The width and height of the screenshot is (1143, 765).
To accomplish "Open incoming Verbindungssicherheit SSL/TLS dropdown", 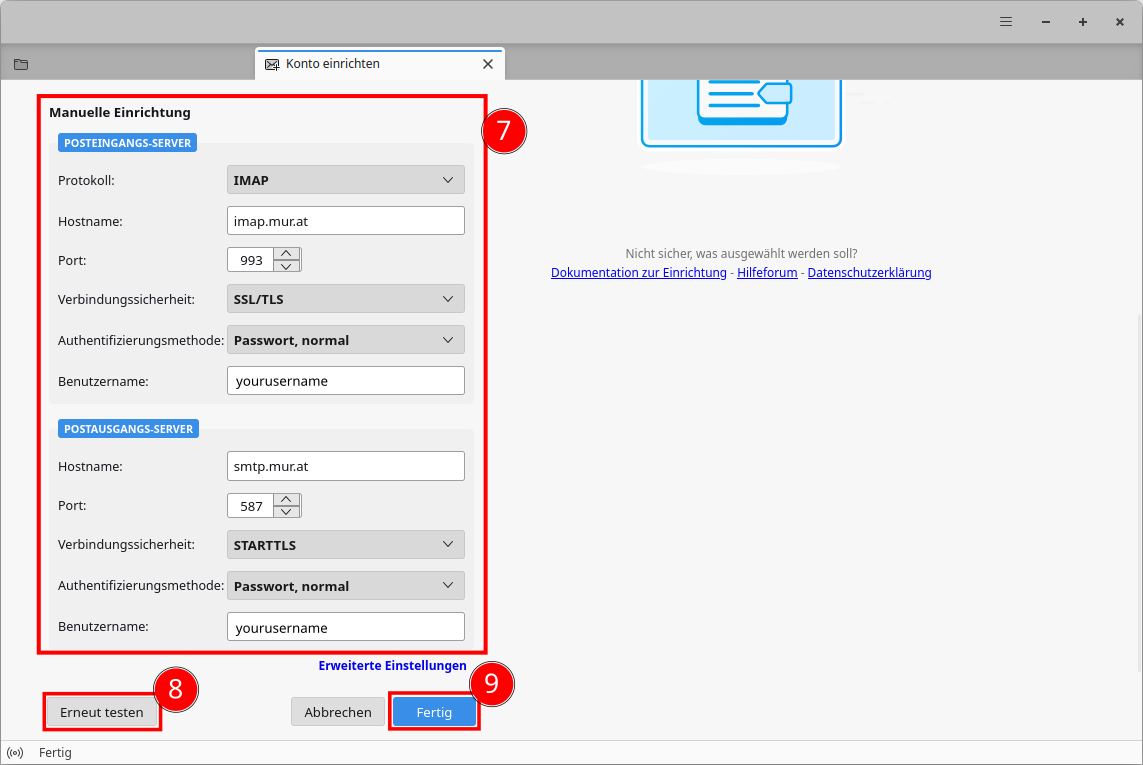I will 346,299.
